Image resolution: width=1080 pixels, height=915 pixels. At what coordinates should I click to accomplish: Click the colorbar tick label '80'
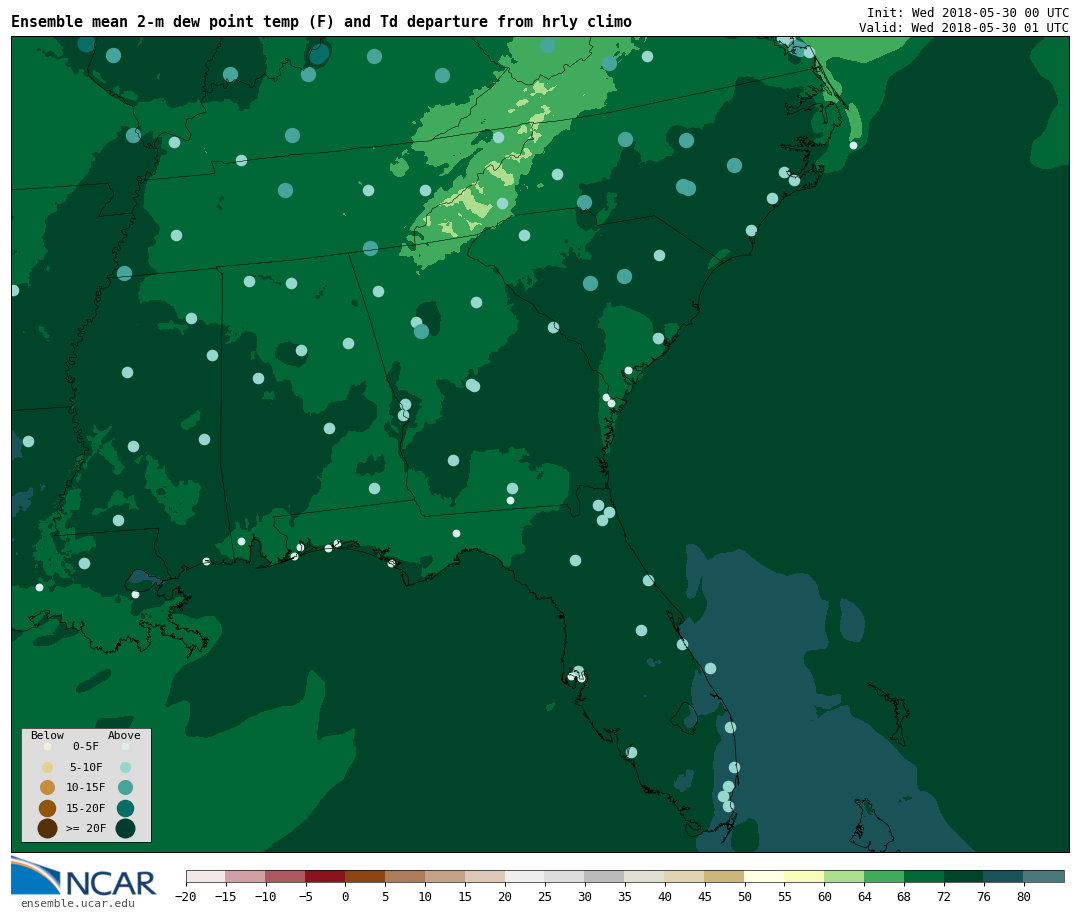tap(1024, 896)
